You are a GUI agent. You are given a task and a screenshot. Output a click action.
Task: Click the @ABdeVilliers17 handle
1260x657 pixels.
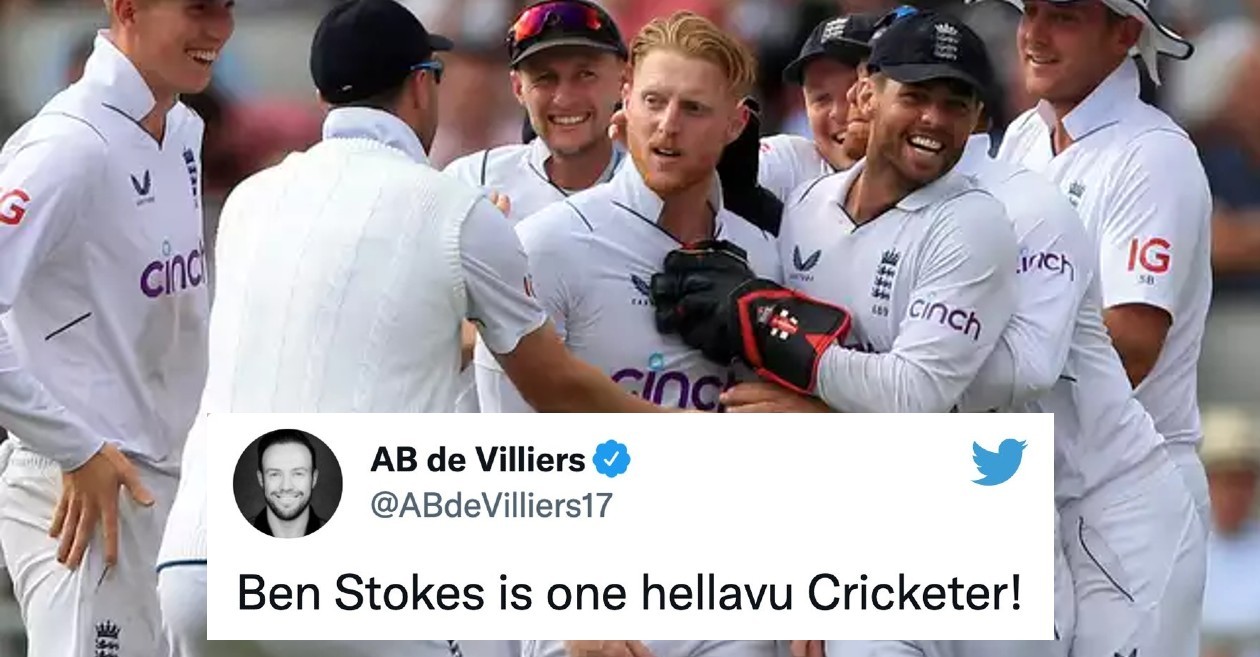pos(490,505)
